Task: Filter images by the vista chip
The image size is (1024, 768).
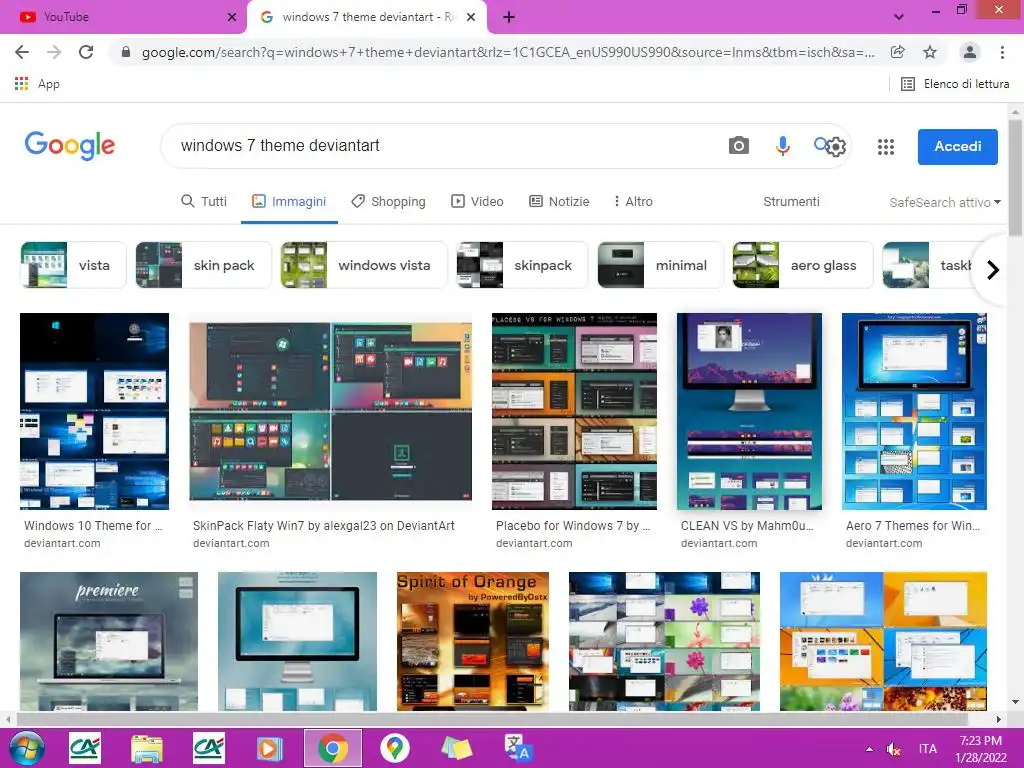Action: pyautogui.click(x=73, y=265)
